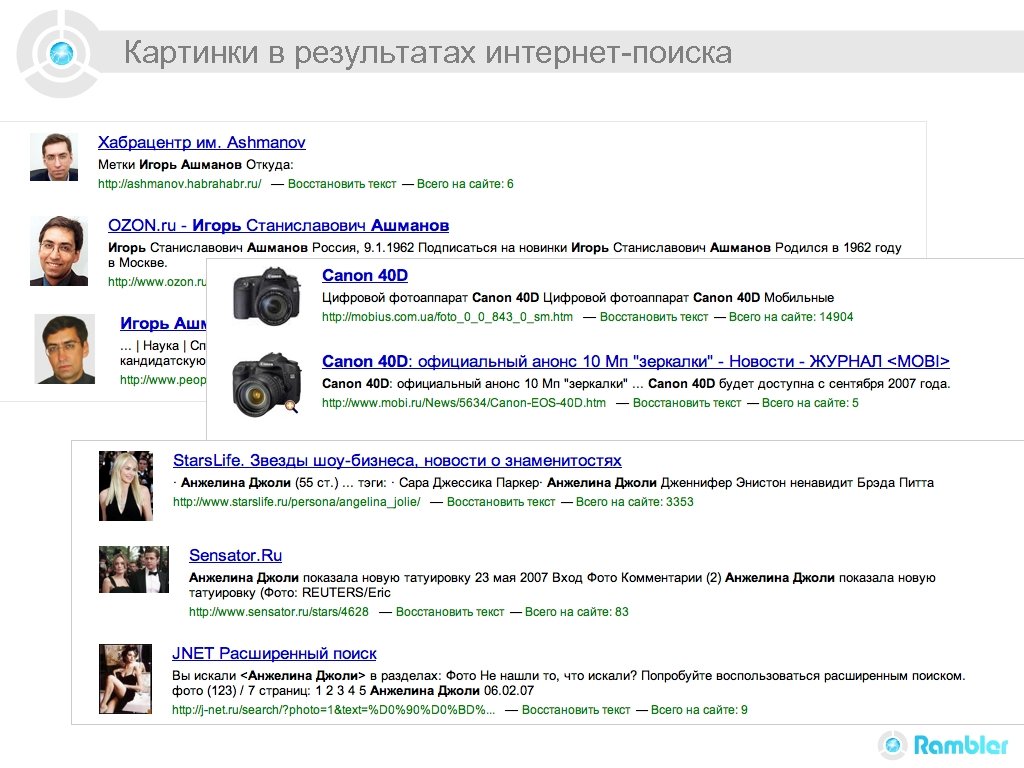The image size is (1024, 768).
Task: Click camera thumbnail beside first Canon 40D result
Action: coord(267,296)
